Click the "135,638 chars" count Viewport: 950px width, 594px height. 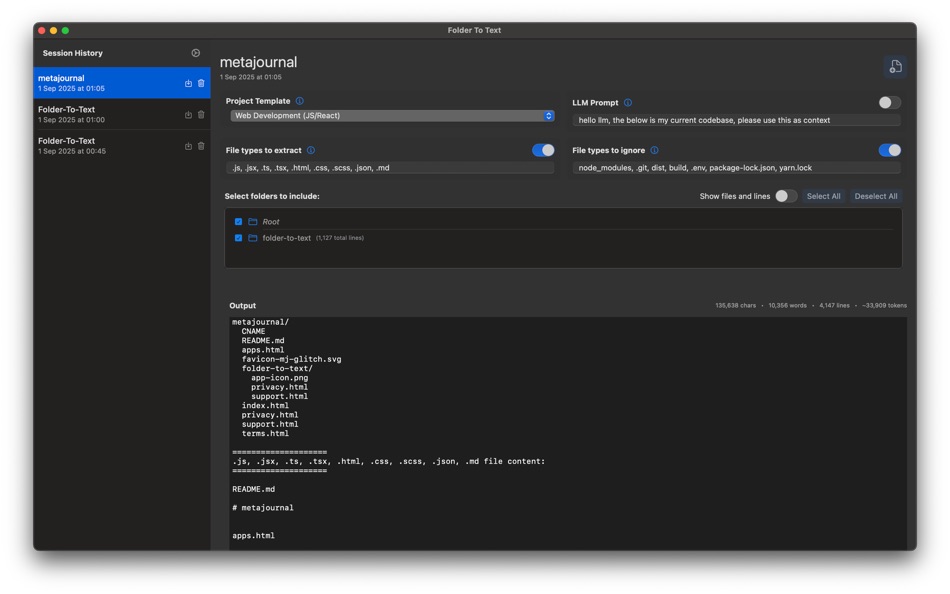pos(736,305)
